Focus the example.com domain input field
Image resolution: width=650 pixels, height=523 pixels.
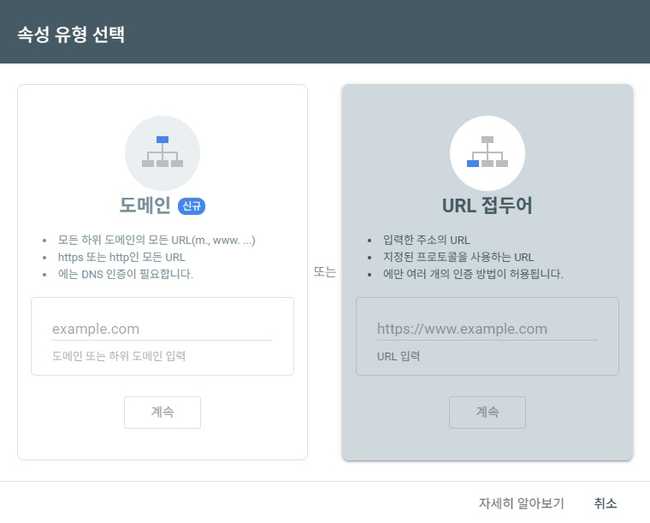click(161, 329)
